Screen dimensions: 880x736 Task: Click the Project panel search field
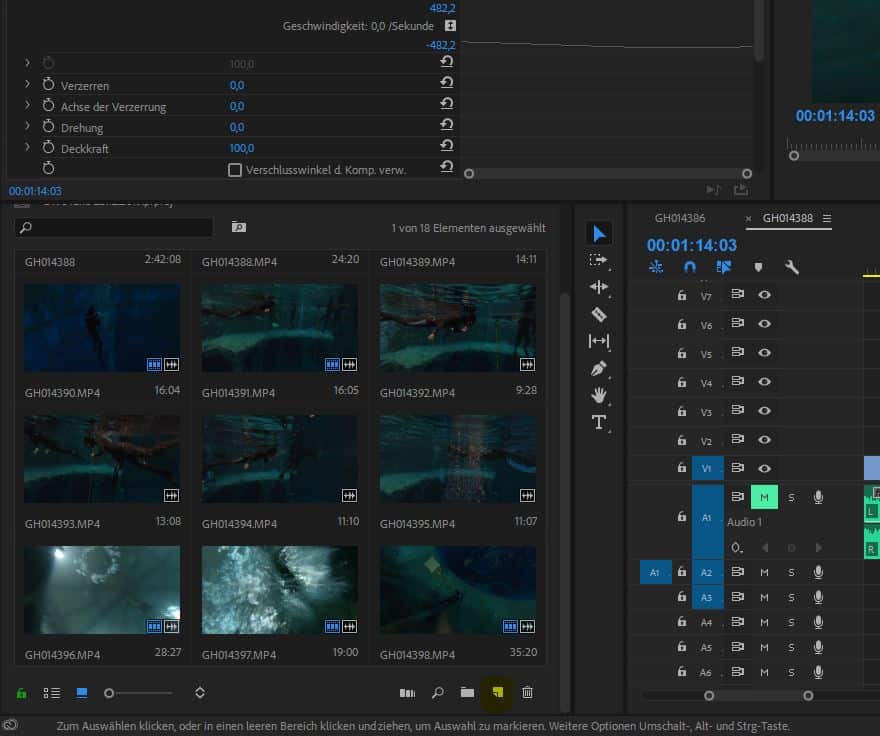pos(114,227)
